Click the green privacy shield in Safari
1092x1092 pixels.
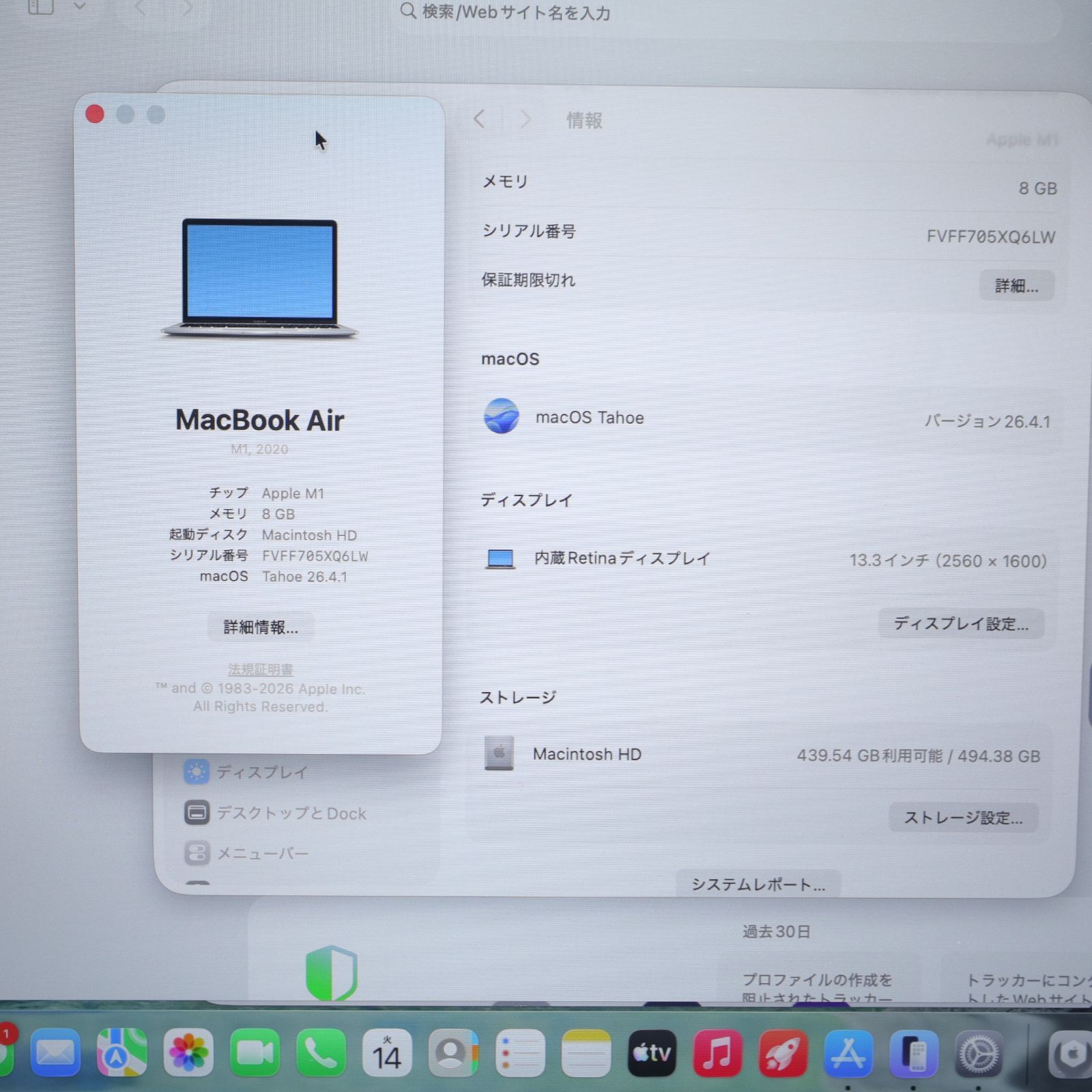332,973
